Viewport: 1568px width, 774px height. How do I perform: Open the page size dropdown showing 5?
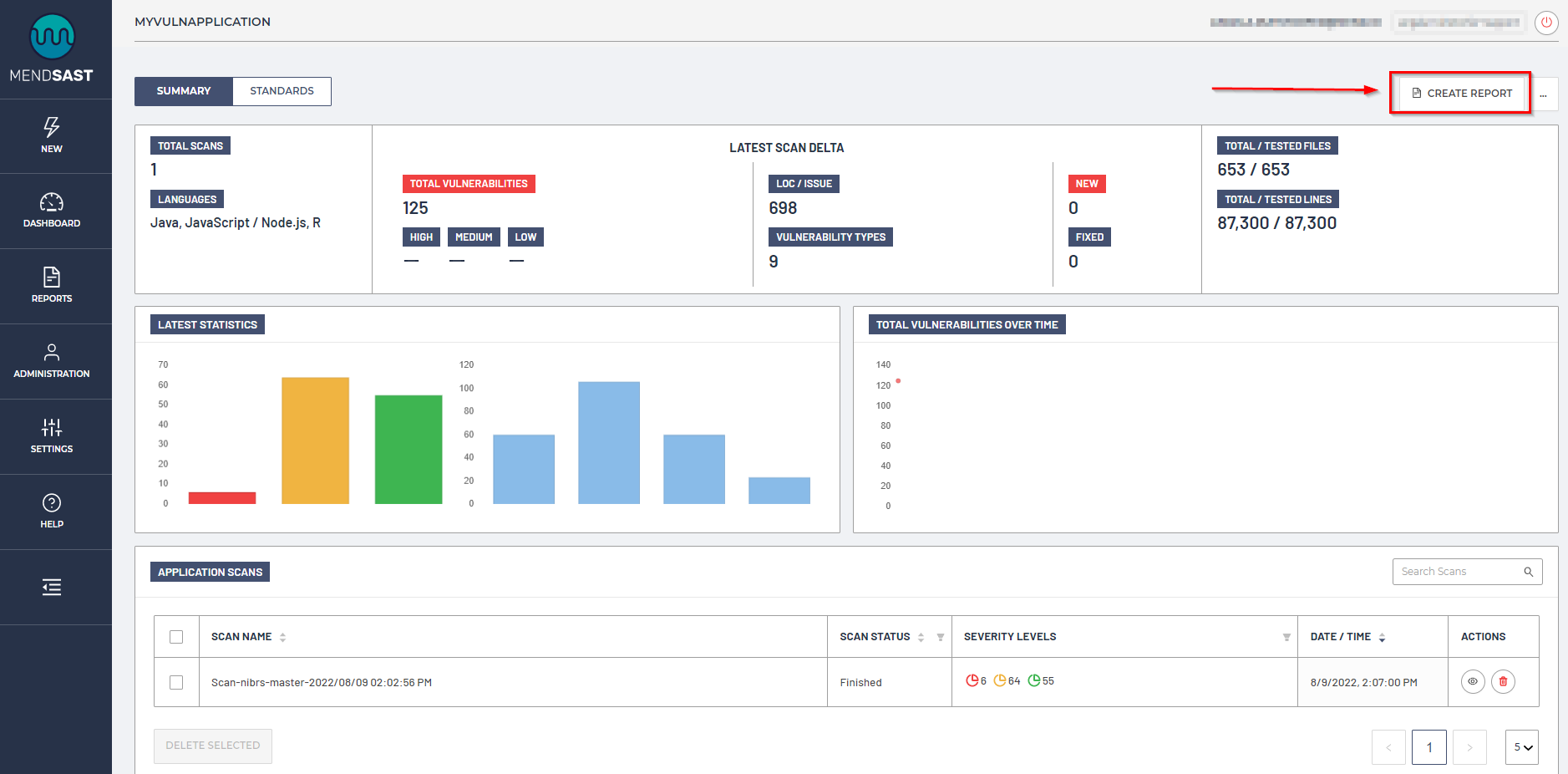click(x=1522, y=747)
